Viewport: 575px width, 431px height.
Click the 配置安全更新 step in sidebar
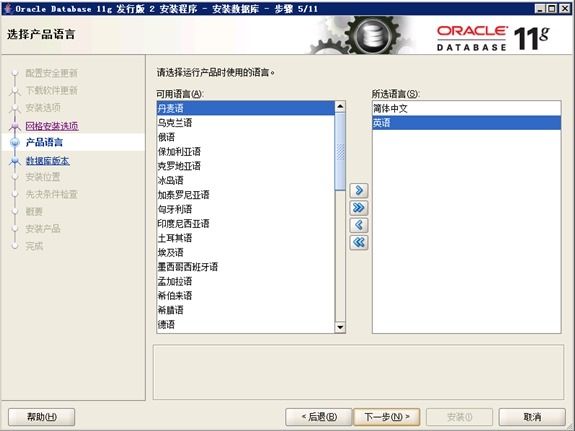[x=51, y=73]
